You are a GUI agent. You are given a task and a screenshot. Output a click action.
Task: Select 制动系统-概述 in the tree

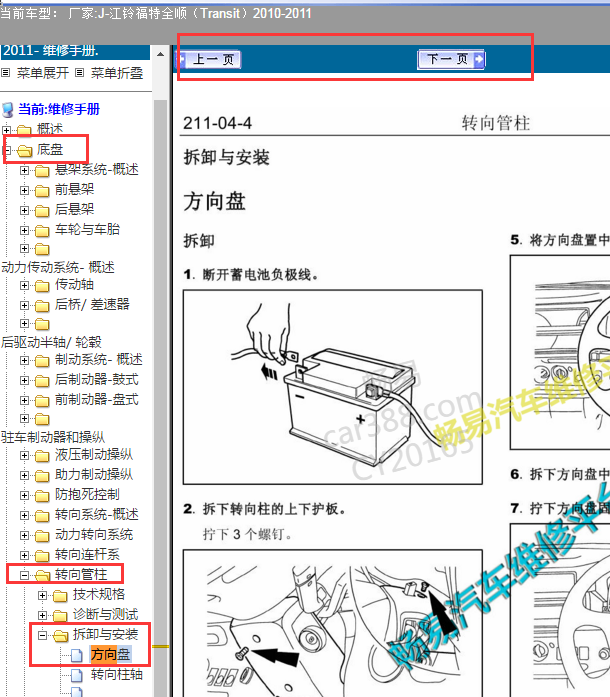click(99, 359)
